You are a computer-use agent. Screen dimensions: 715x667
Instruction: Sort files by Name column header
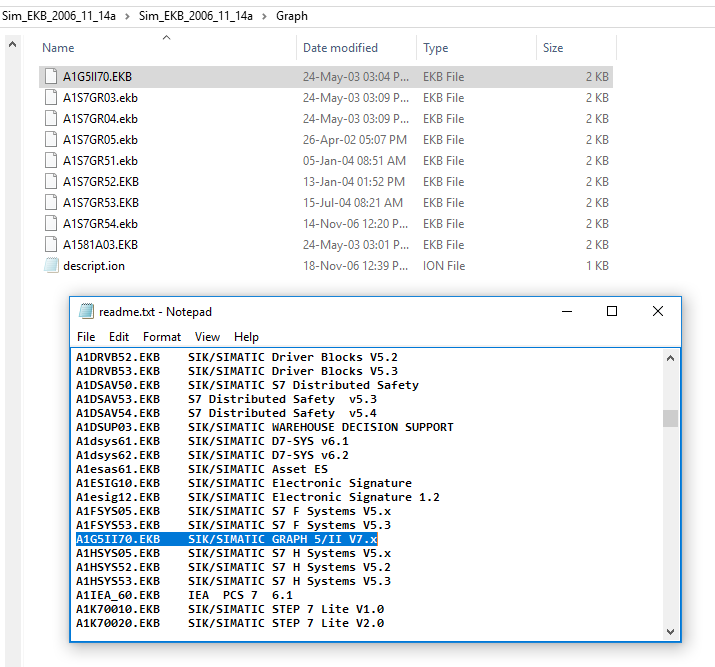tap(58, 48)
